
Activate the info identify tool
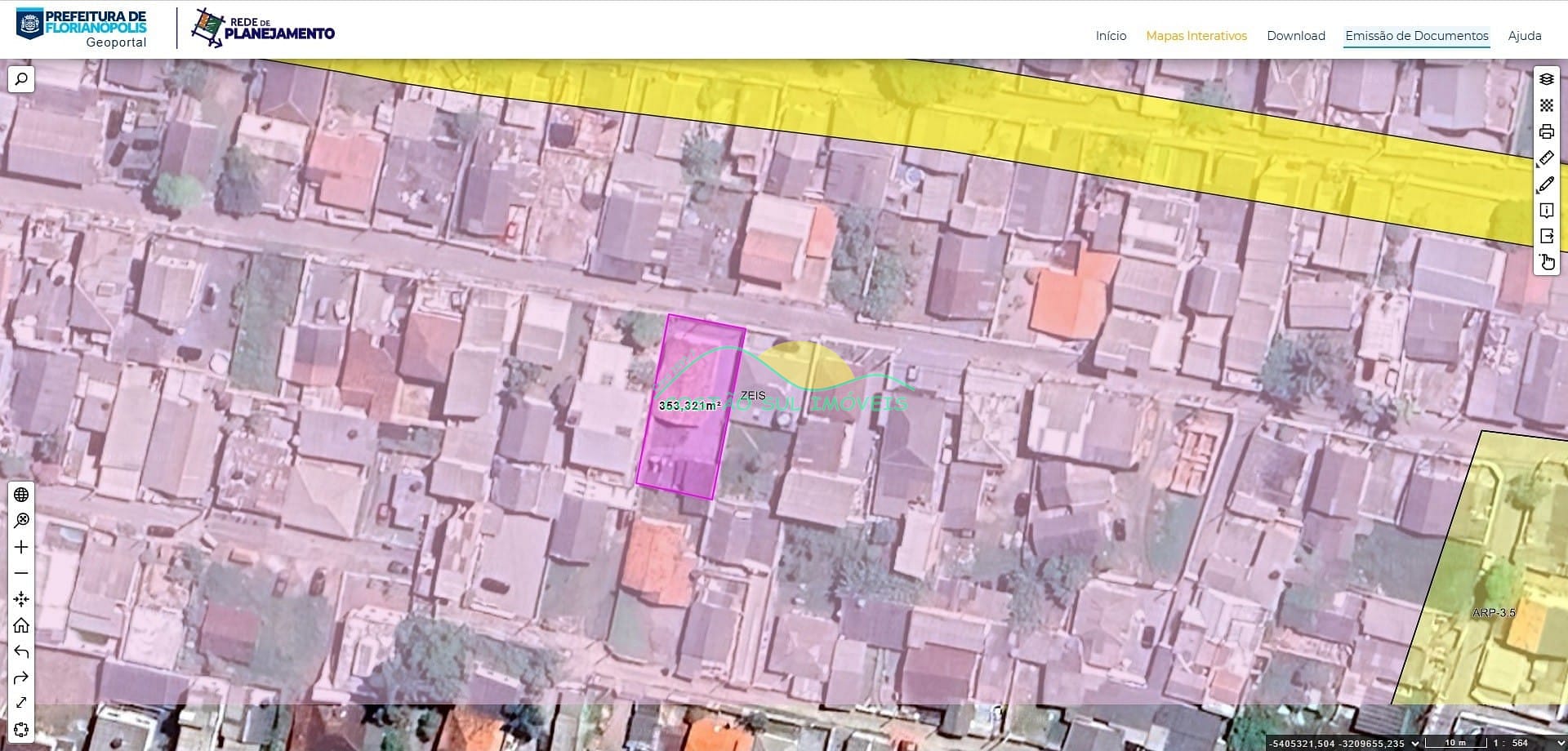pos(1546,211)
